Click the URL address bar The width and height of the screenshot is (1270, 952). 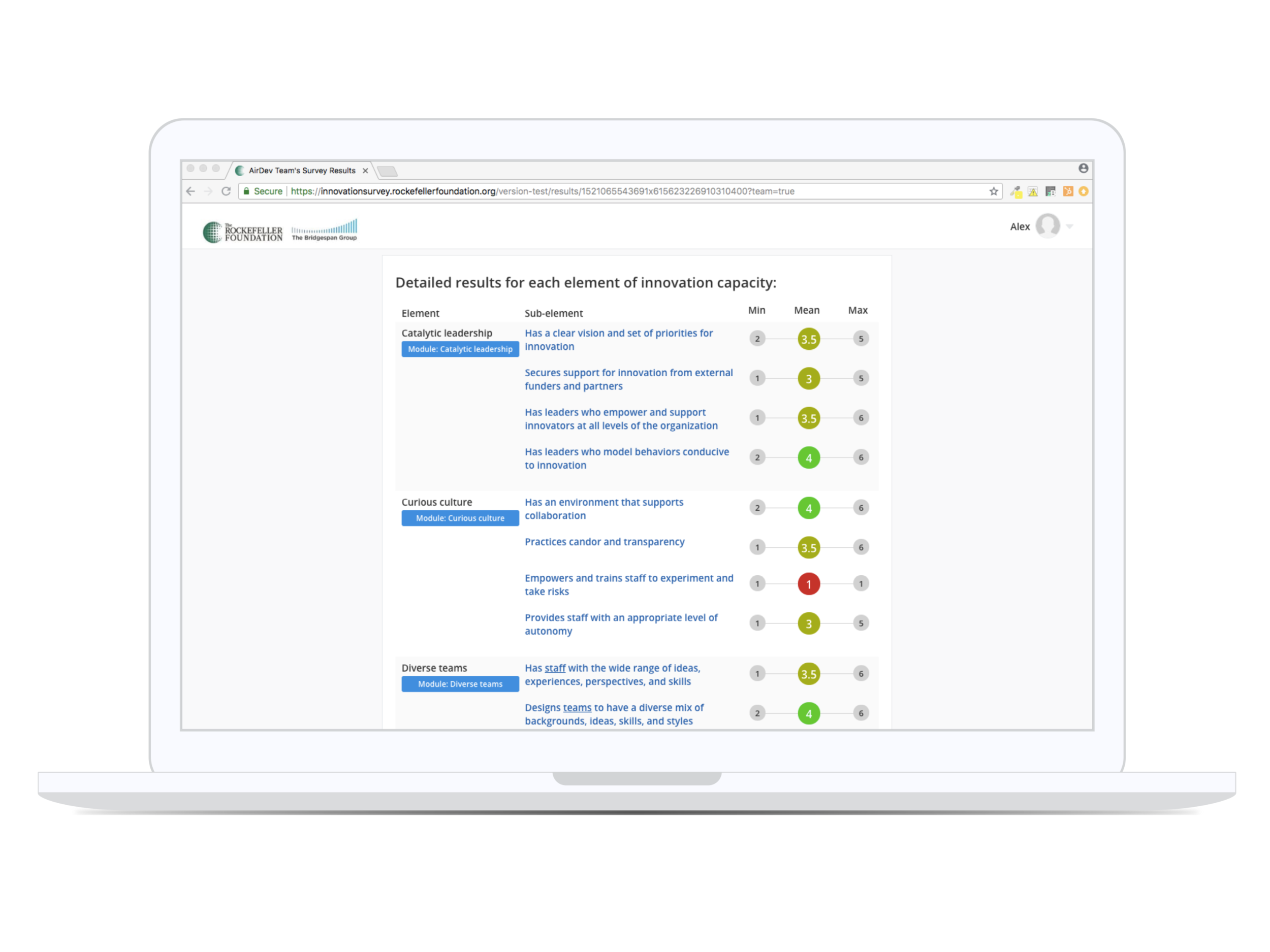[x=620, y=191]
